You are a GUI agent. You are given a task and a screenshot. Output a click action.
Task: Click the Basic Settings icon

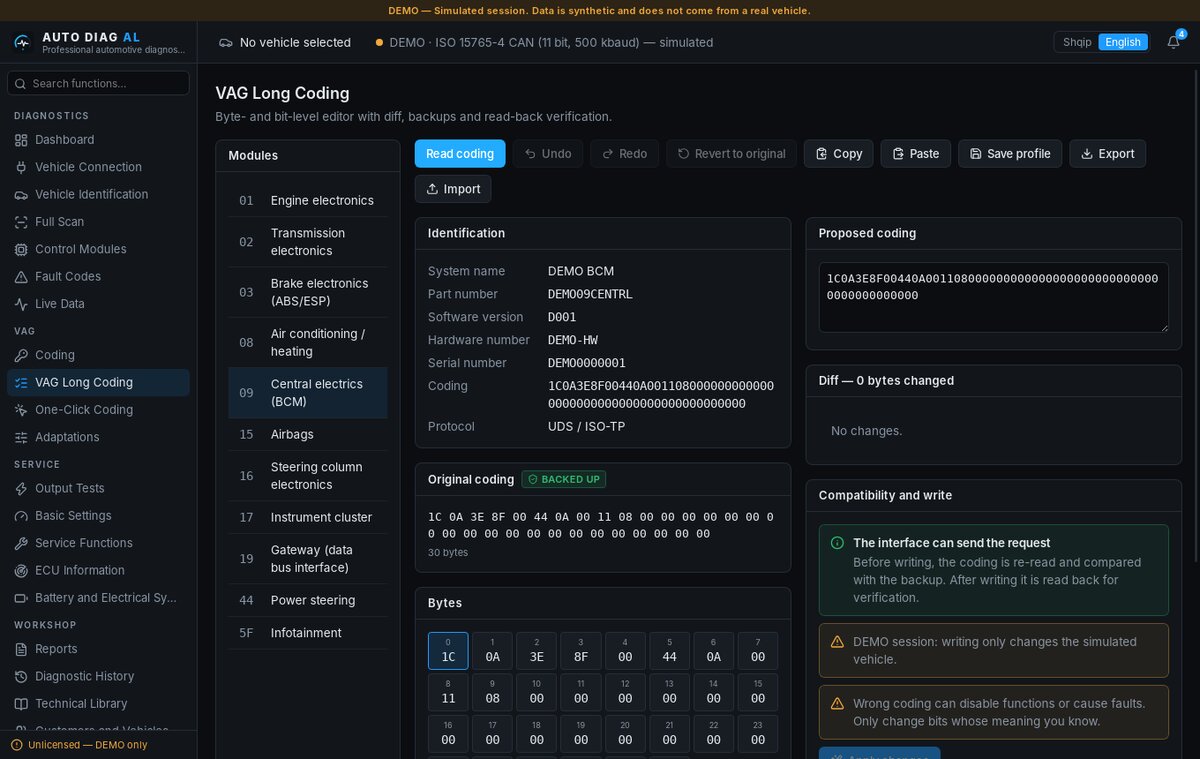point(21,516)
